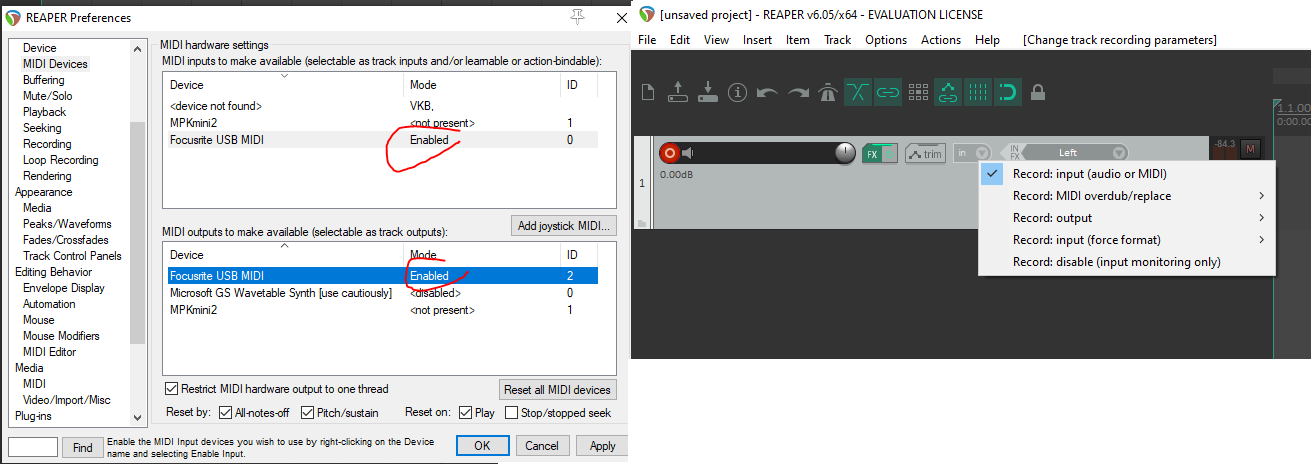This screenshot has height=468, width=1316.
Task: Click the Preferences category list scrollbar
Action: (138, 232)
